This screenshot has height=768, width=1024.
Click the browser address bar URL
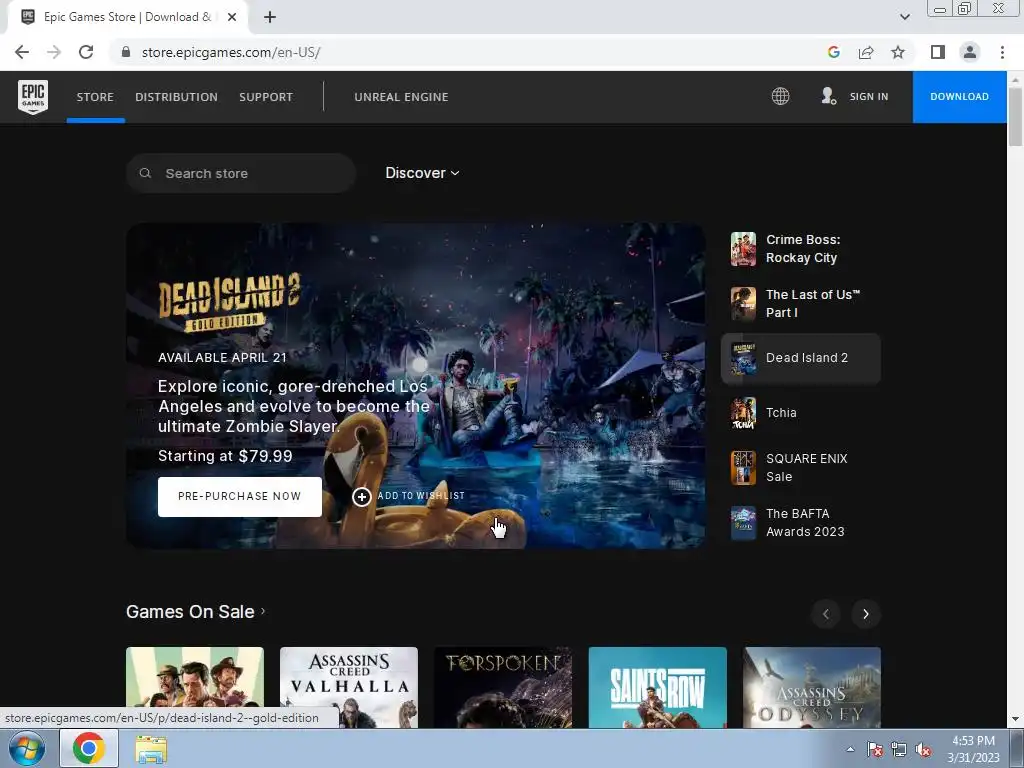(231, 52)
